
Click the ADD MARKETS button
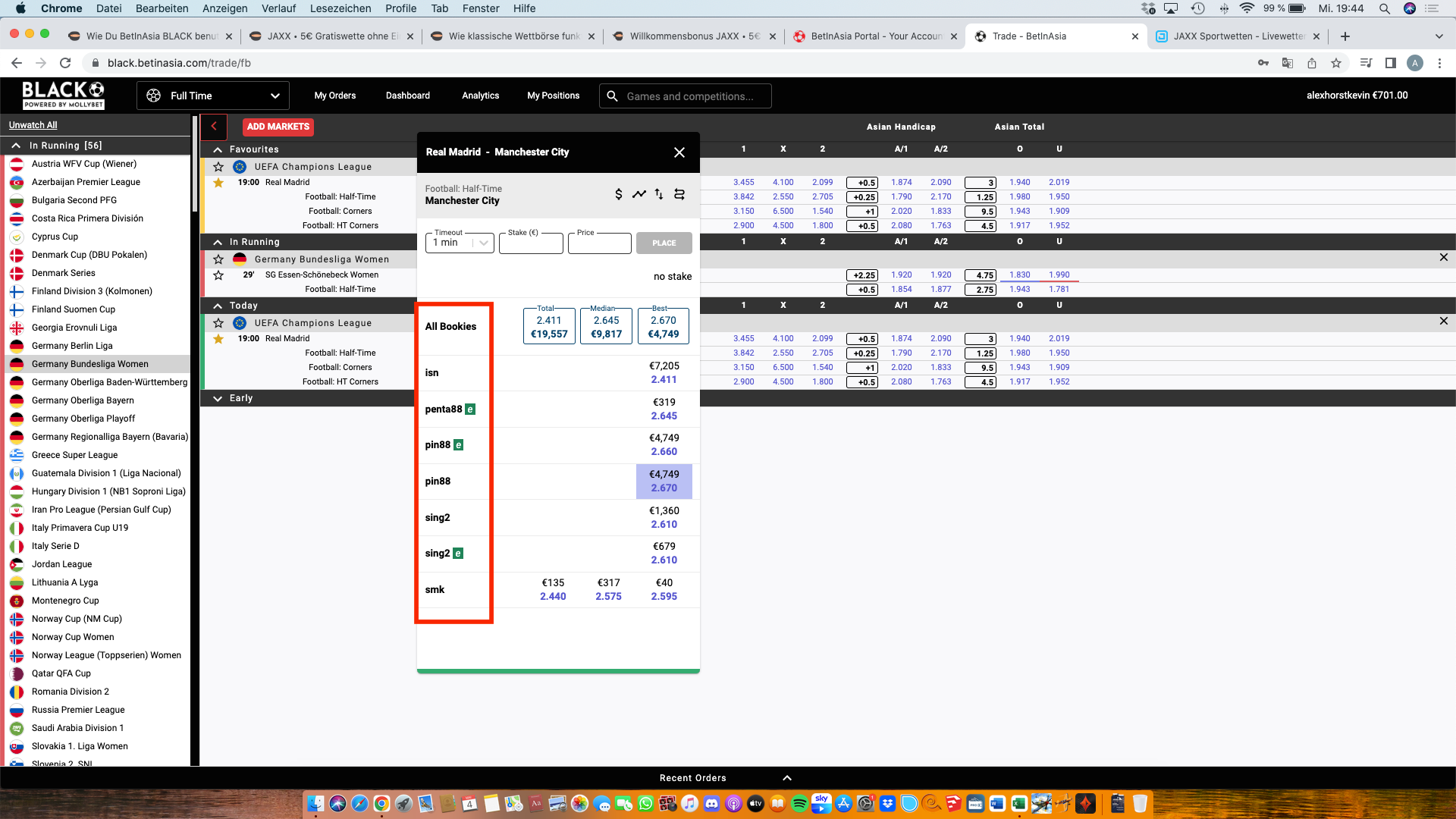tap(278, 127)
